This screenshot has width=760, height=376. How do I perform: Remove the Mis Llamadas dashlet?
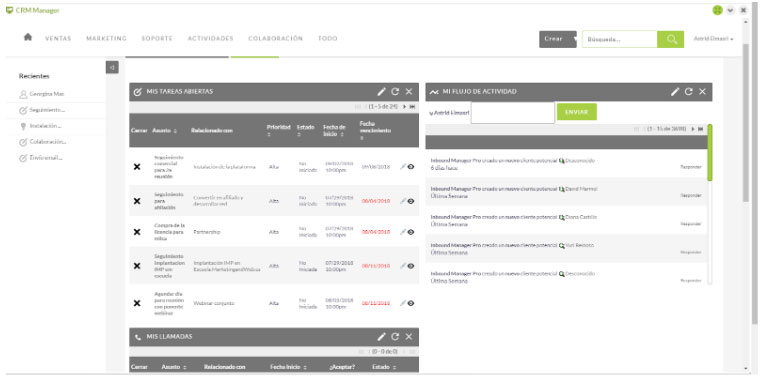[x=409, y=336]
